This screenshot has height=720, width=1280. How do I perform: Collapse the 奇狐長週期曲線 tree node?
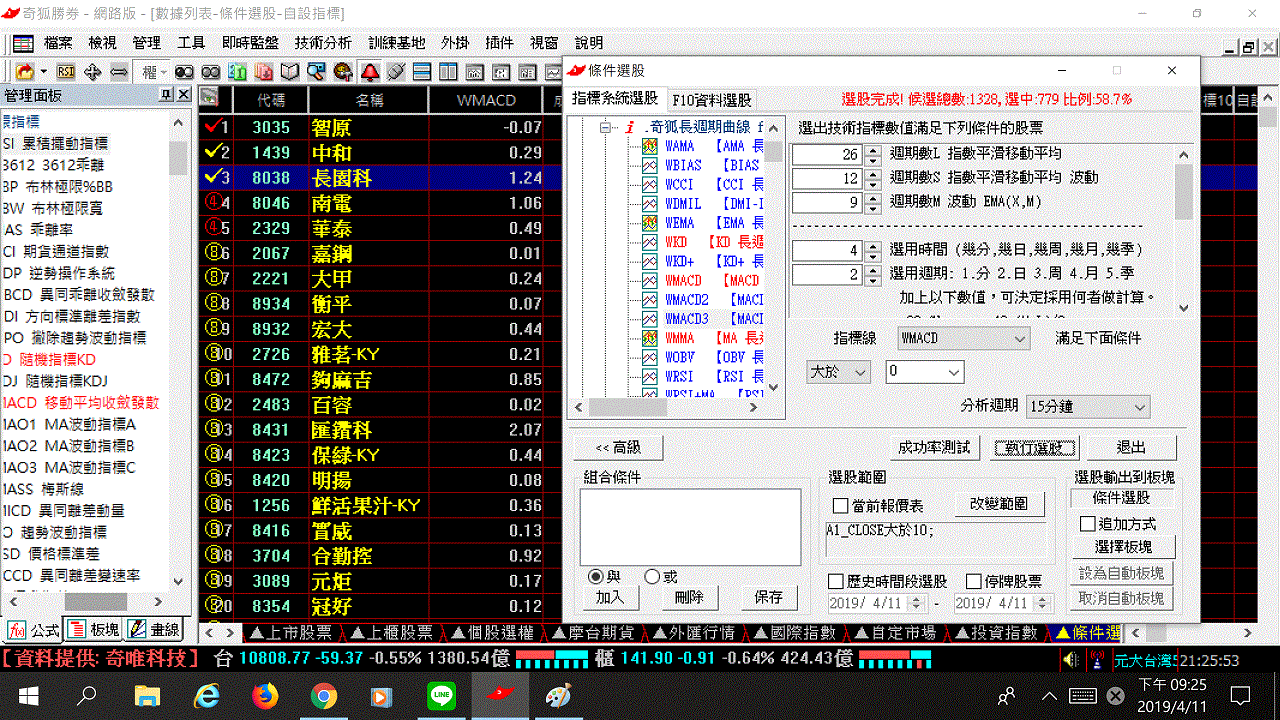[x=605, y=128]
